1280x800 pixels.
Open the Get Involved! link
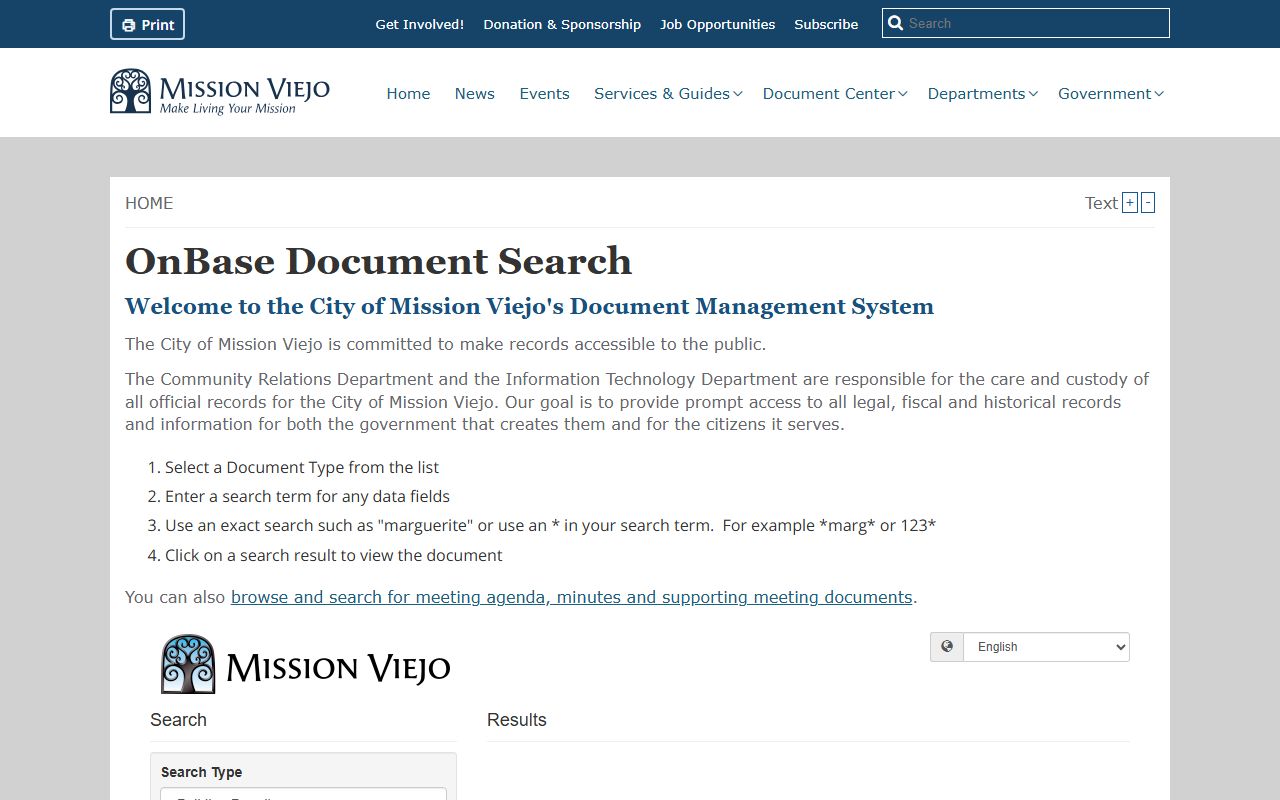(419, 24)
